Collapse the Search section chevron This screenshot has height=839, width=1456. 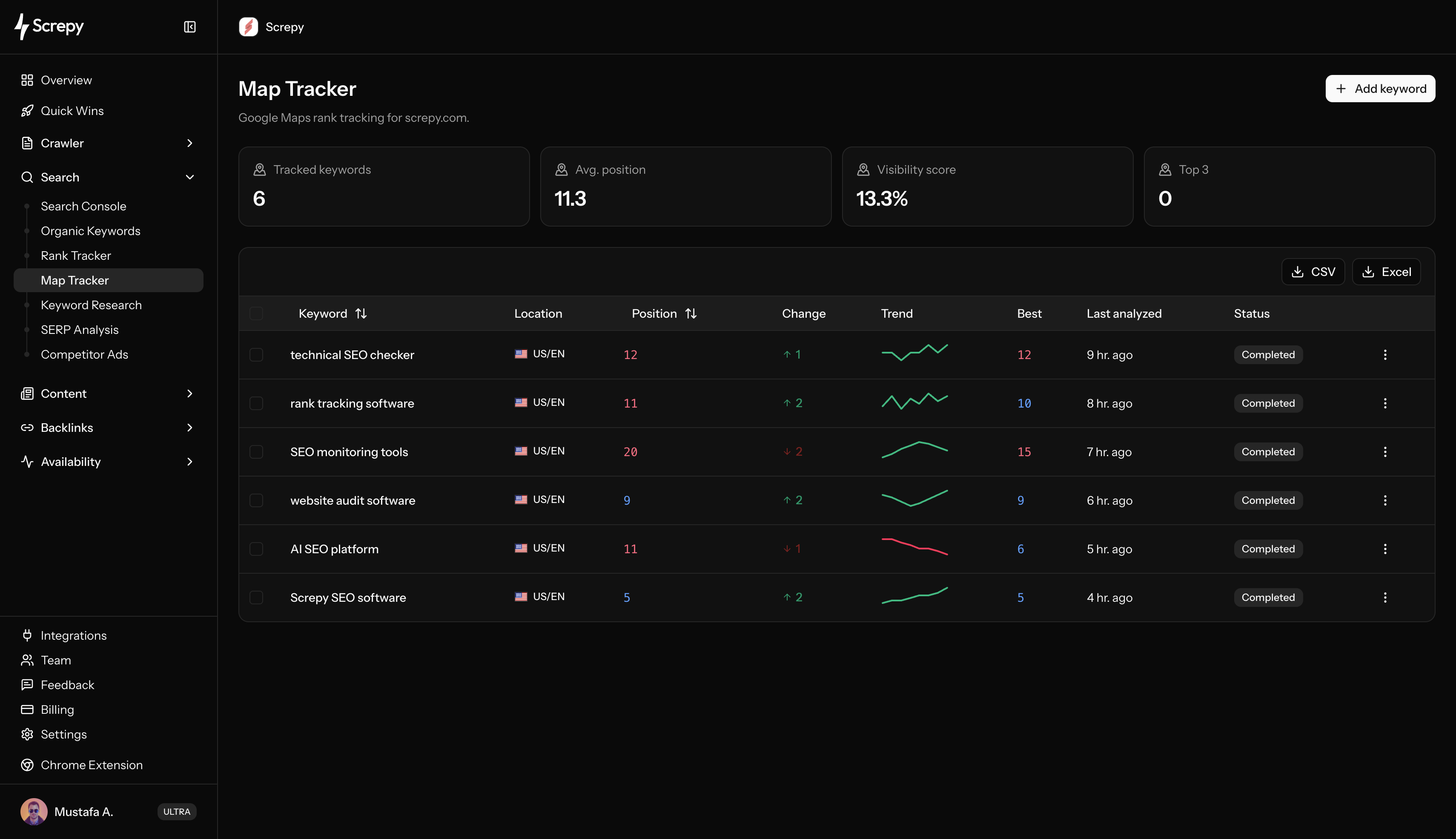(x=189, y=177)
